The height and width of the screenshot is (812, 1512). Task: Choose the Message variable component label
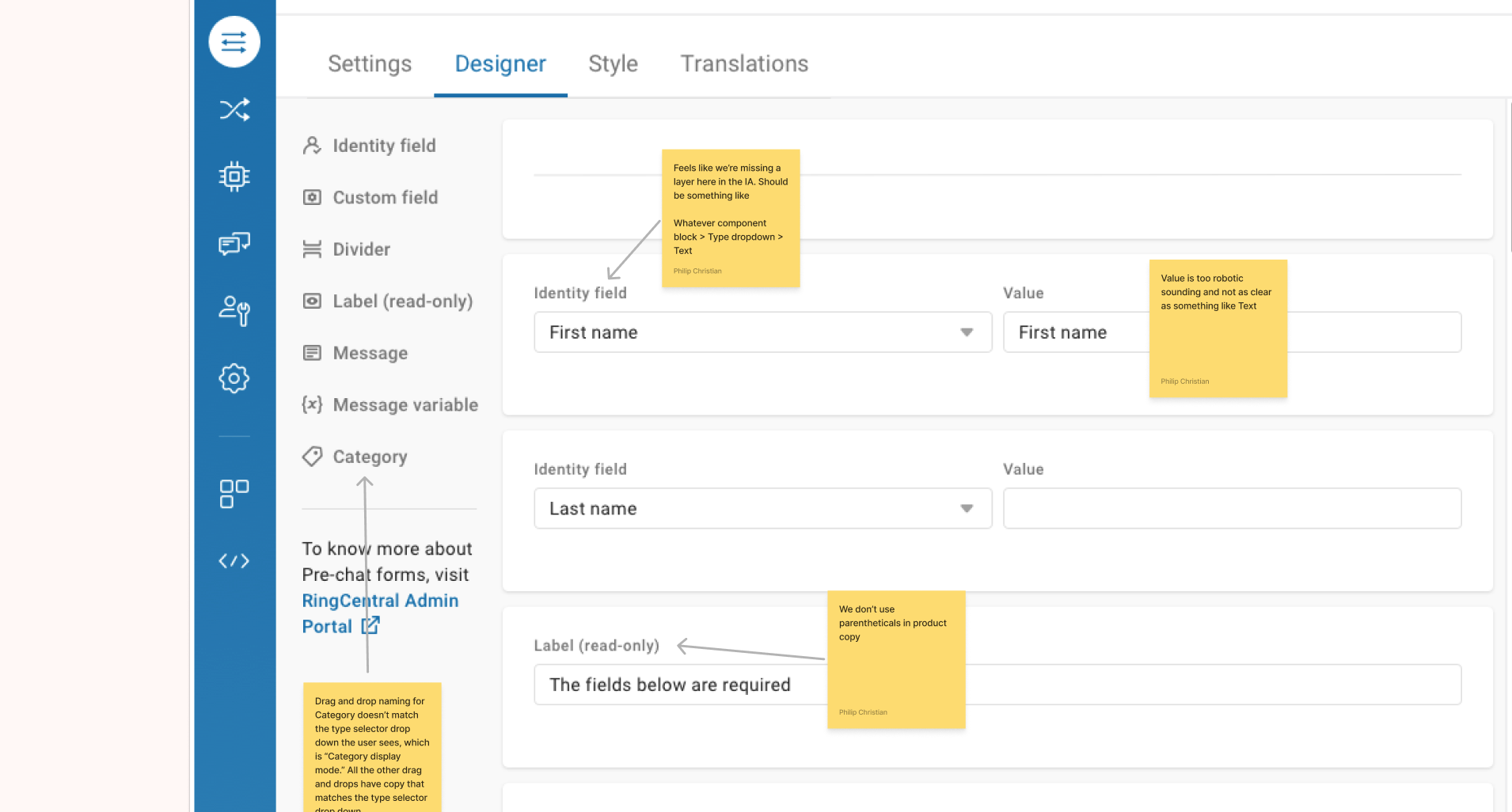coord(405,404)
